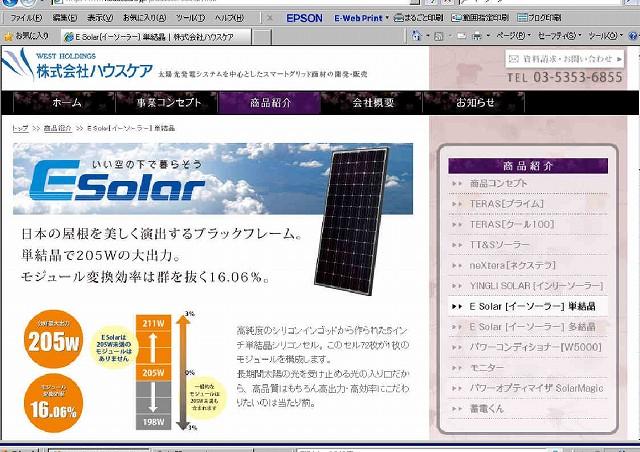The height and width of the screenshot is (452, 640).
Task: Go to 会社概要 navigation tab
Action: [x=372, y=102]
